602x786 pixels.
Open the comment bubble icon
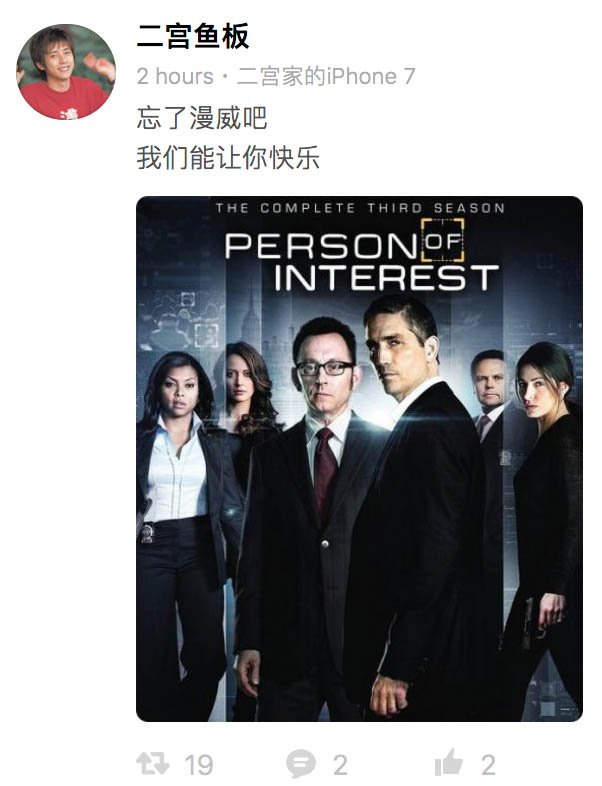[301, 764]
